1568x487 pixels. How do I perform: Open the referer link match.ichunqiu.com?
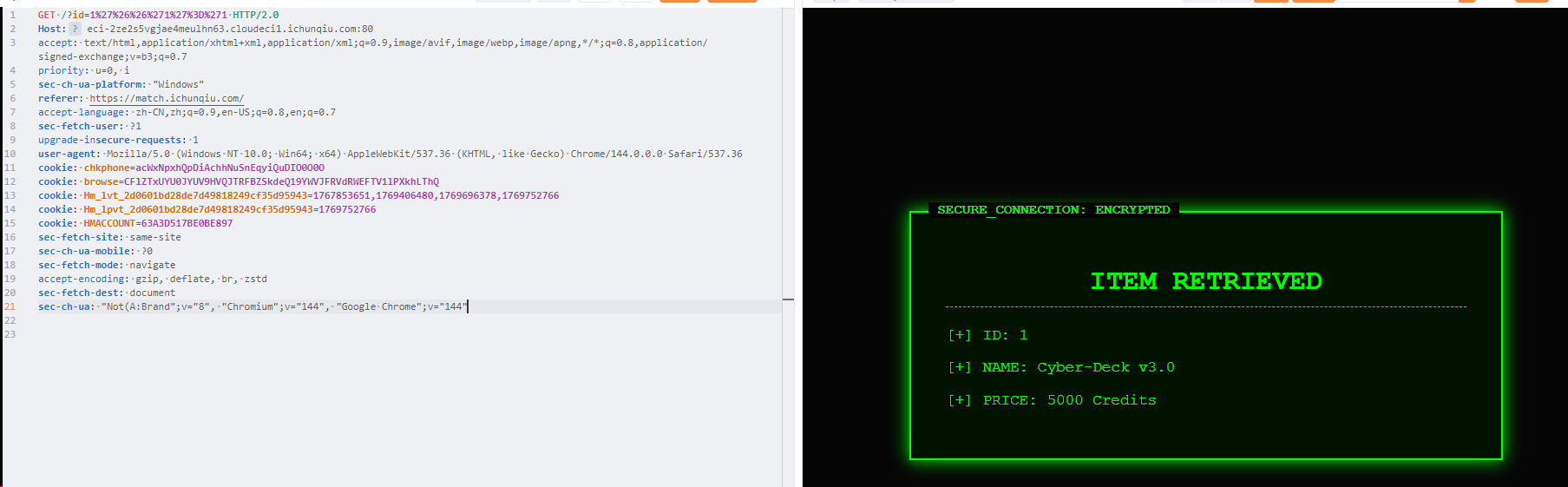(167, 98)
